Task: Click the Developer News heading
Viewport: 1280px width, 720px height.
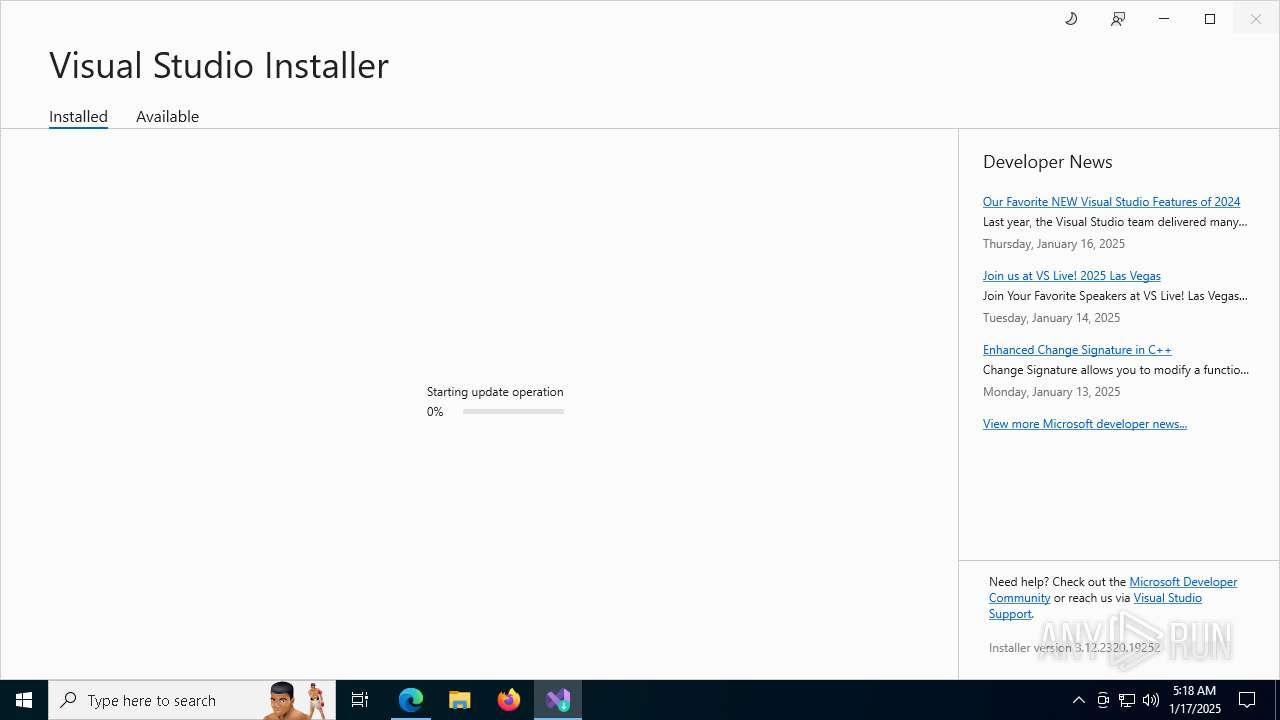Action: point(1047,162)
